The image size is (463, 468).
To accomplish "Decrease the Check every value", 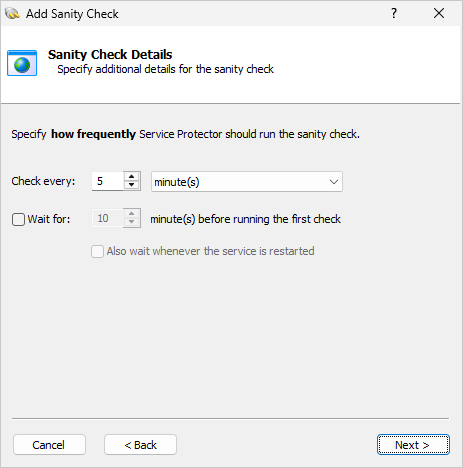I will pos(132,185).
